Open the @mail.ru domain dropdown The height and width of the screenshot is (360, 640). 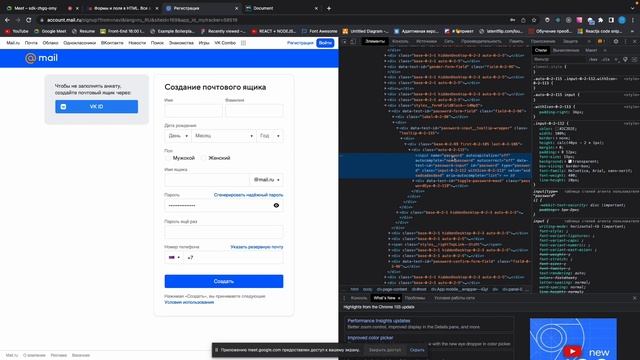pyautogui.click(x=266, y=180)
